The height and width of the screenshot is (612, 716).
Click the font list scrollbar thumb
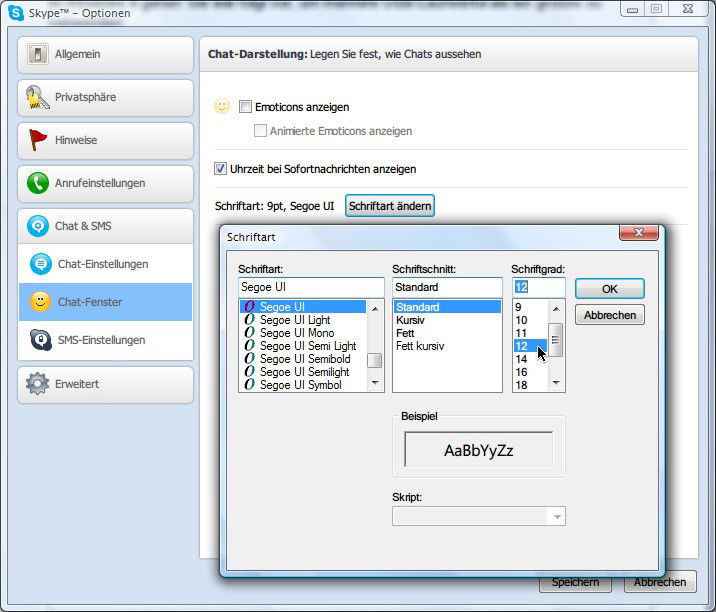click(375, 360)
